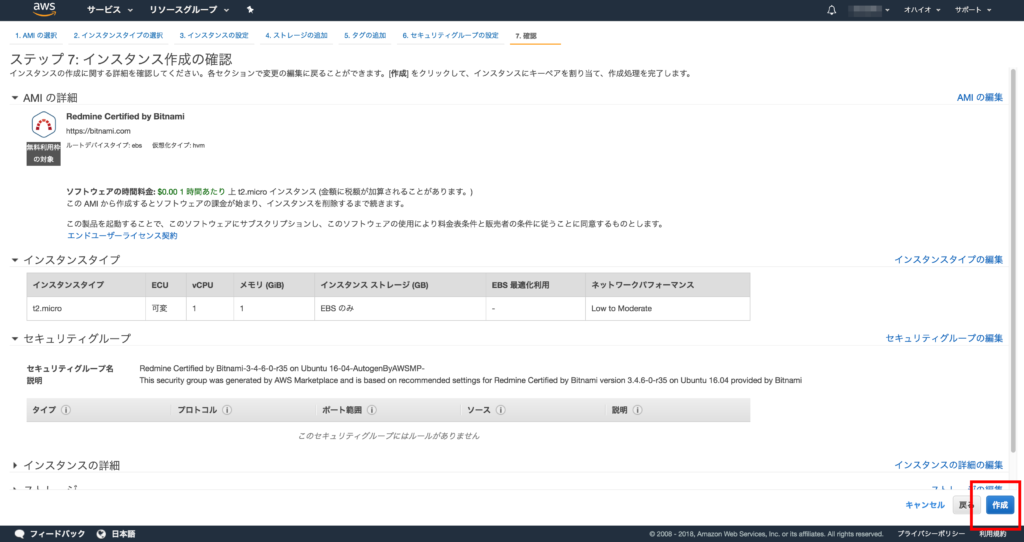
Task: Click info icon next to ポート範囲 column
Action: pyautogui.click(x=373, y=410)
